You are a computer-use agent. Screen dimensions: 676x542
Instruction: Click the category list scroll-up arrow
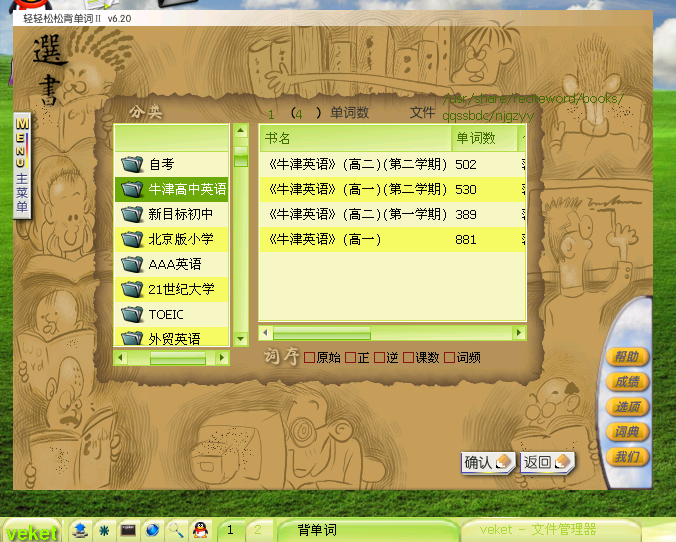(x=241, y=130)
